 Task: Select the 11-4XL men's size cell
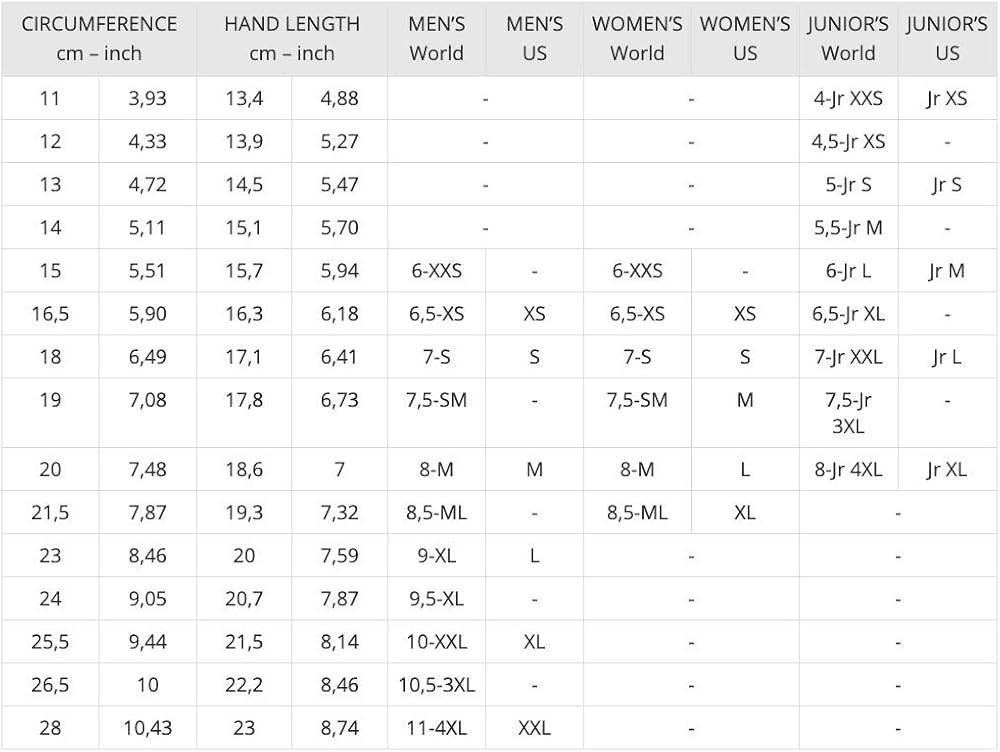[436, 729]
